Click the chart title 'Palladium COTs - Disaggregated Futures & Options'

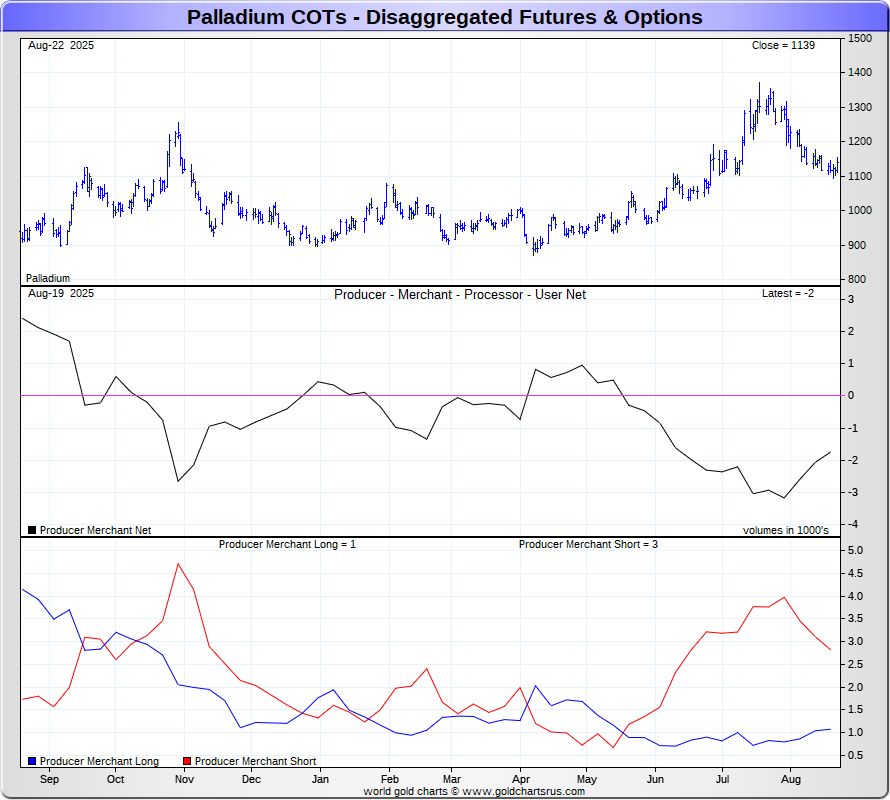444,17
